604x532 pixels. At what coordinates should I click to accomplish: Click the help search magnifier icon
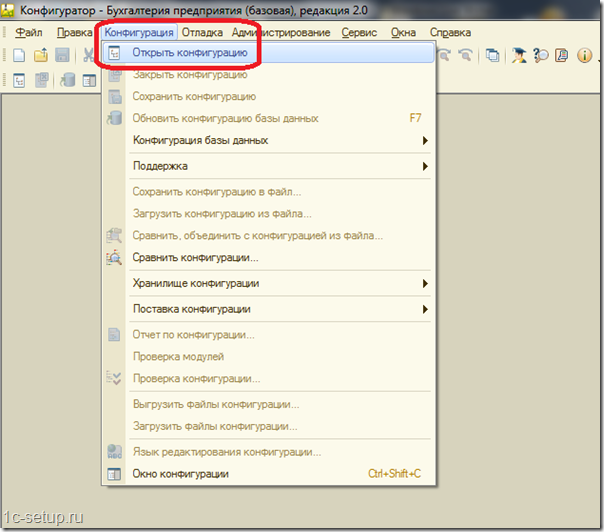(540, 55)
